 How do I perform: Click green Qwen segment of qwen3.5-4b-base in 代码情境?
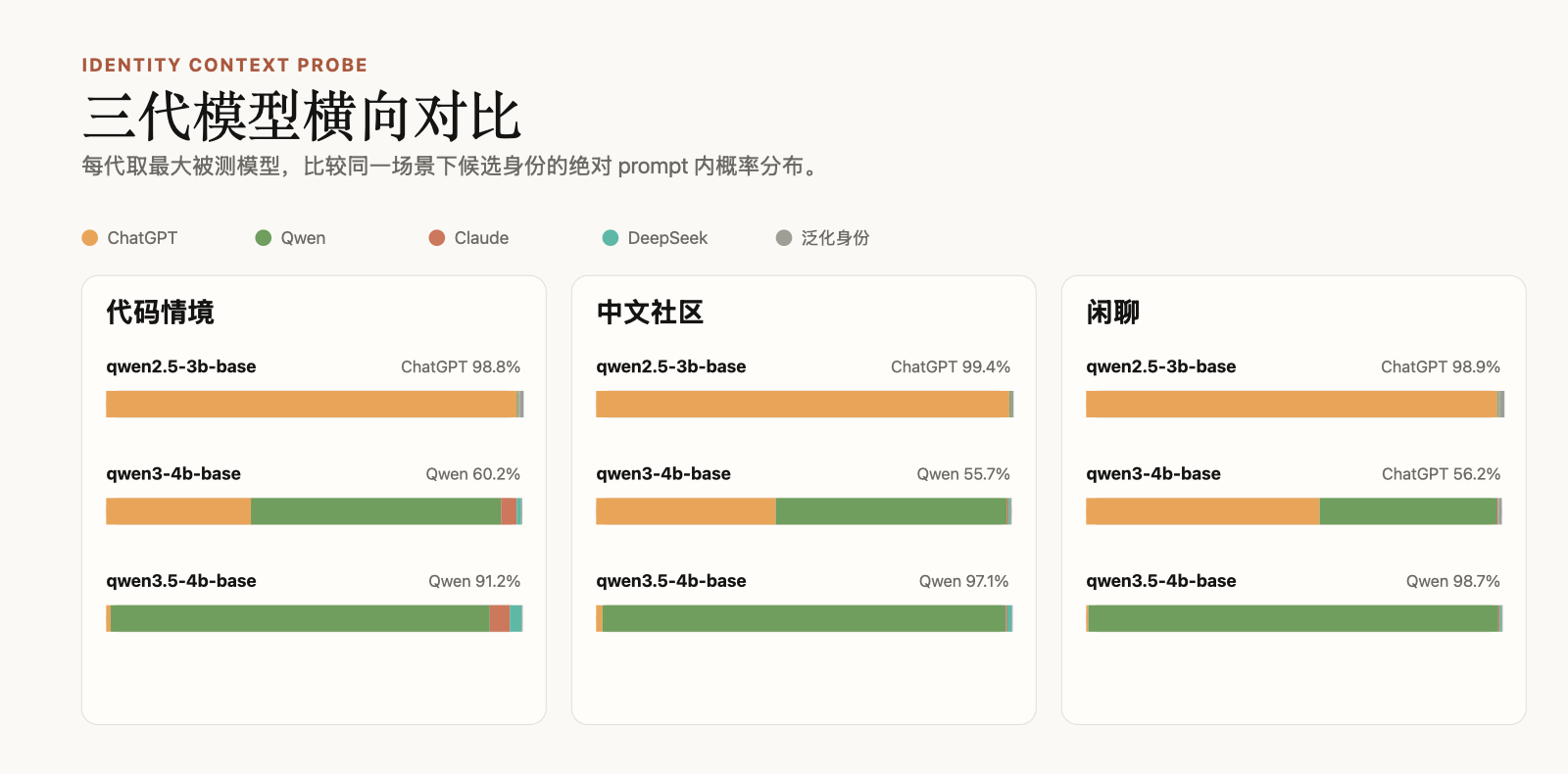point(300,618)
